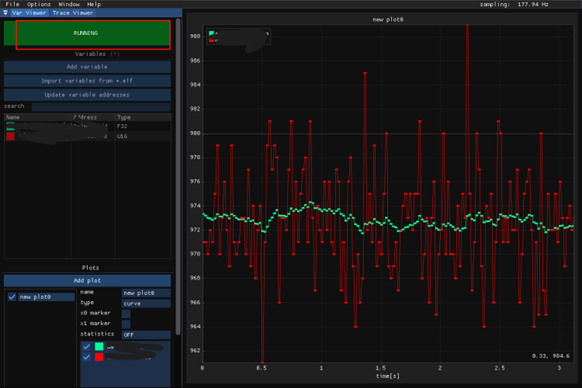Toggle the new plot0 visibility checkbox
Viewport: 582px width, 388px height.
tap(12, 297)
